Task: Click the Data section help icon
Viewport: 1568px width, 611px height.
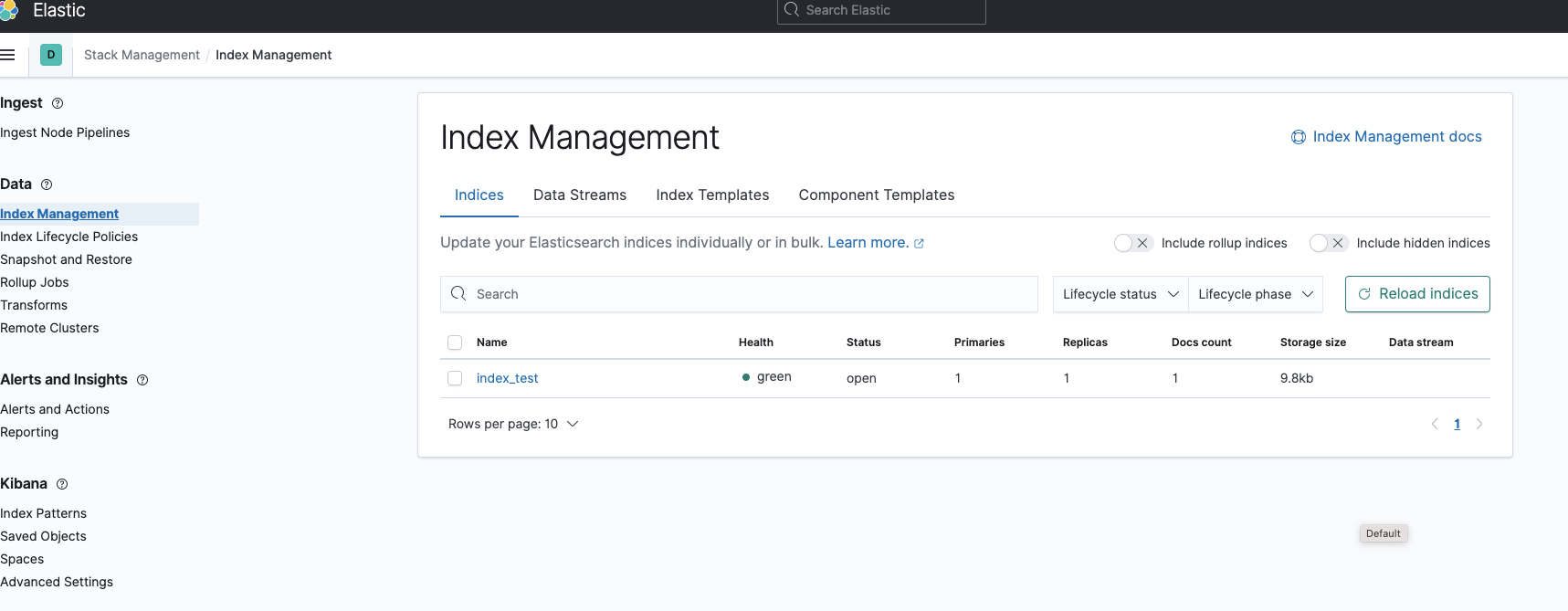Action: coord(47,184)
